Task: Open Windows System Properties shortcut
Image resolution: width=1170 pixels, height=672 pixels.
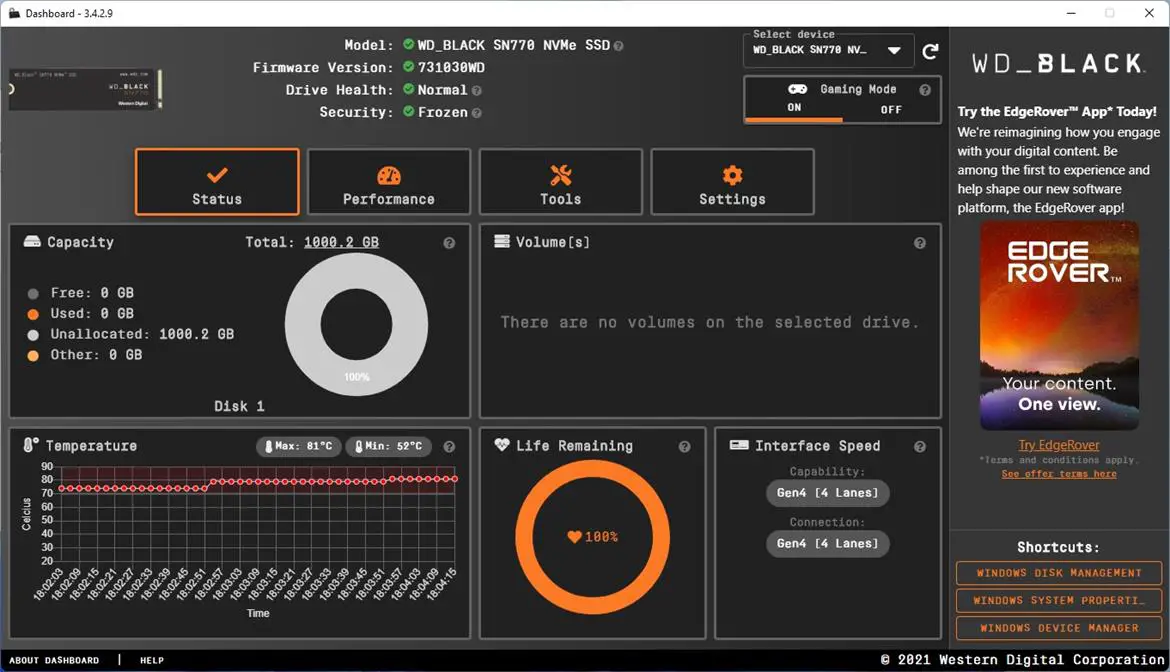Action: pos(1059,600)
